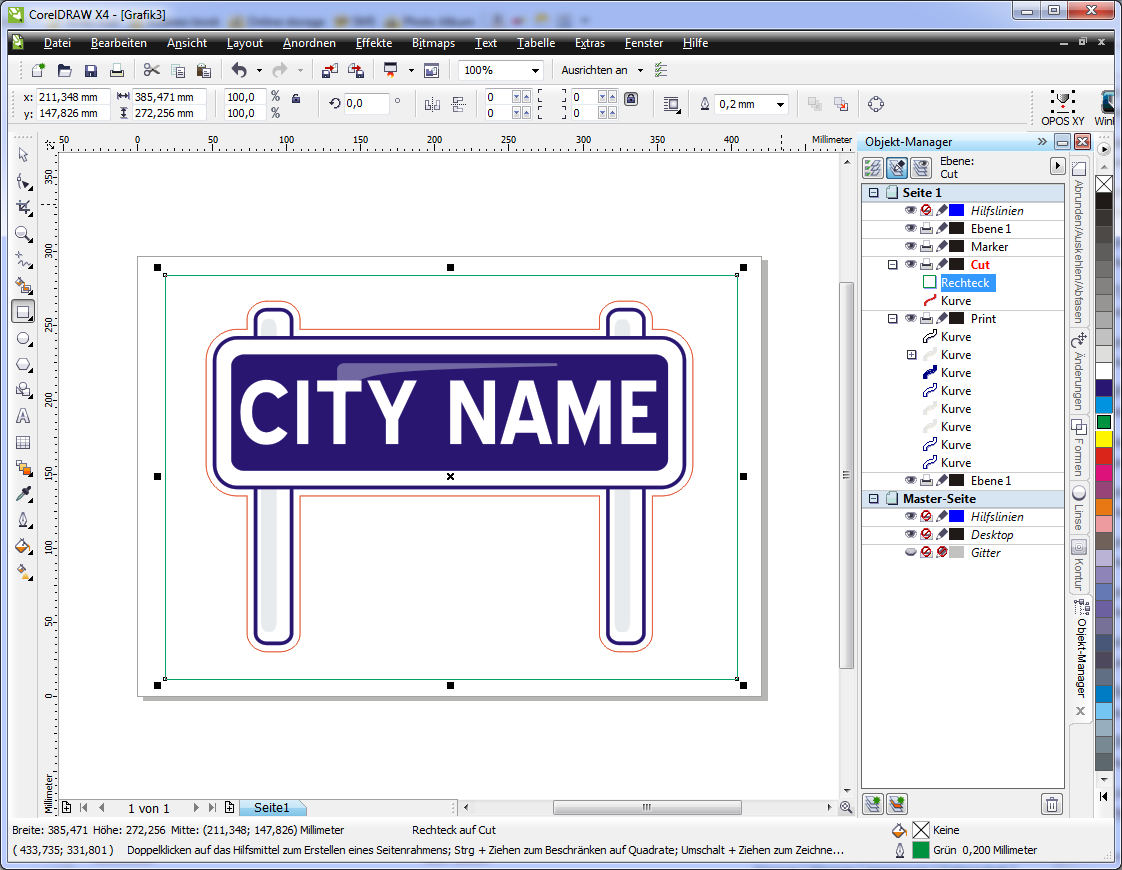Switch to the Seite1 page tab

click(272, 808)
